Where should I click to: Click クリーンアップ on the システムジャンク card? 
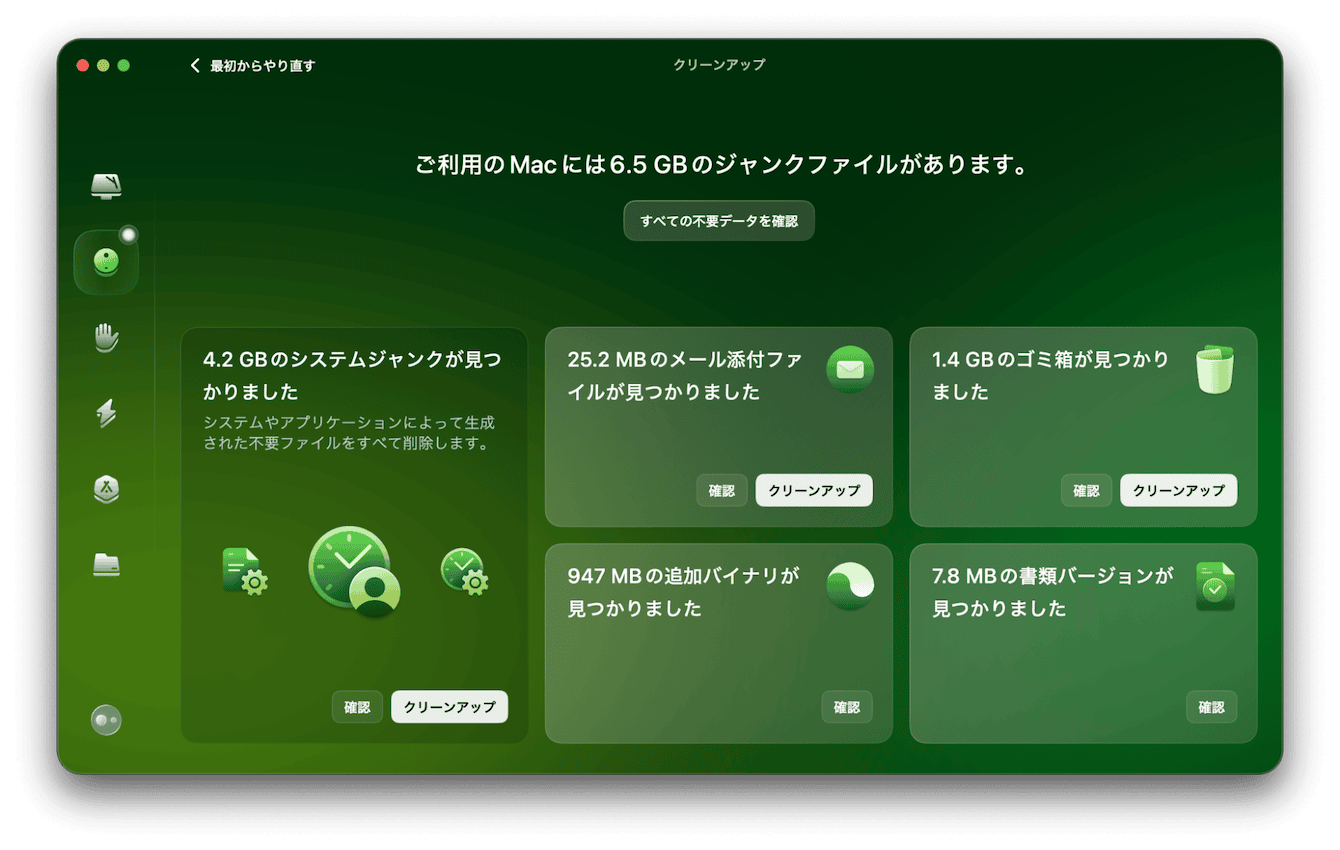click(x=449, y=707)
